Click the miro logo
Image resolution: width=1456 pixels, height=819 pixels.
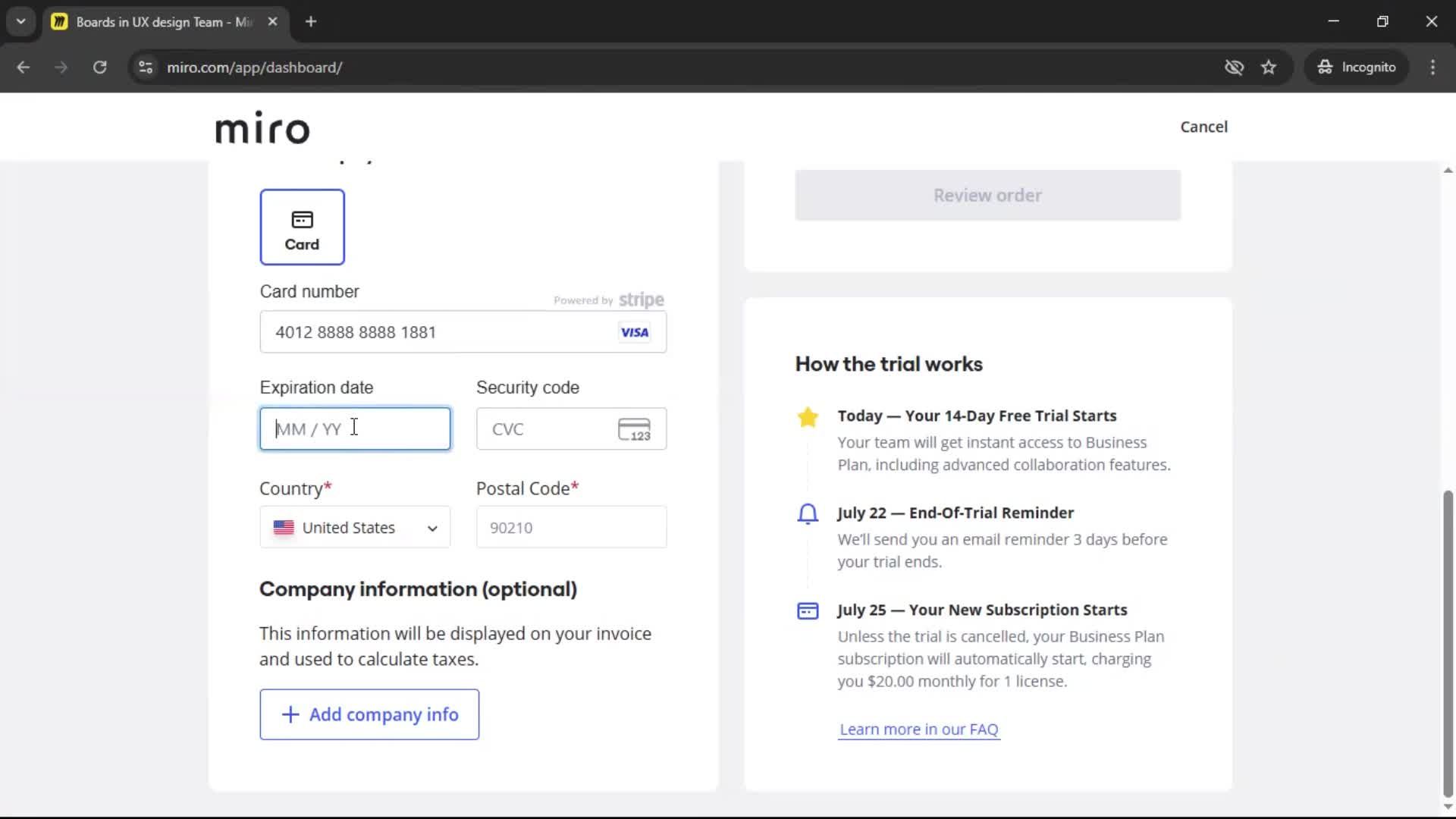(x=262, y=127)
